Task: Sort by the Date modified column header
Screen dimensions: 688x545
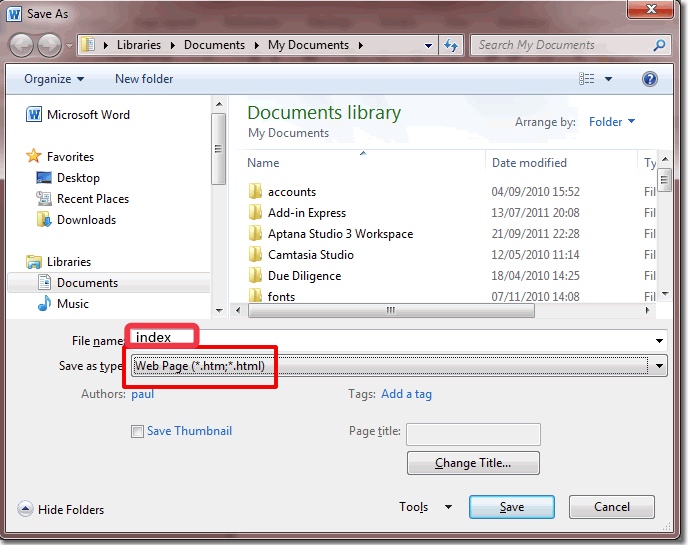Action: (x=529, y=163)
